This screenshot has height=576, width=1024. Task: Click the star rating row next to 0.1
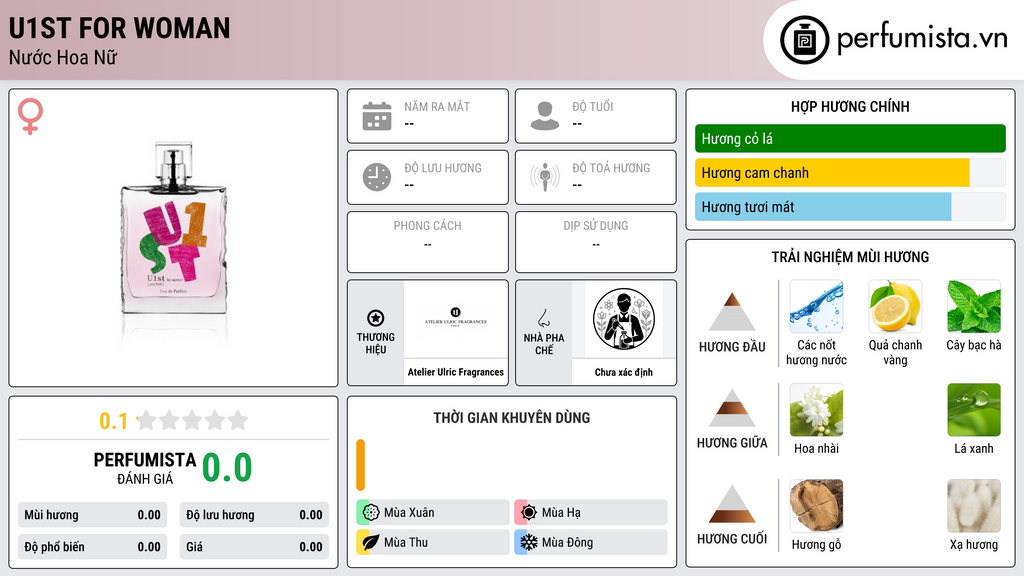click(192, 421)
